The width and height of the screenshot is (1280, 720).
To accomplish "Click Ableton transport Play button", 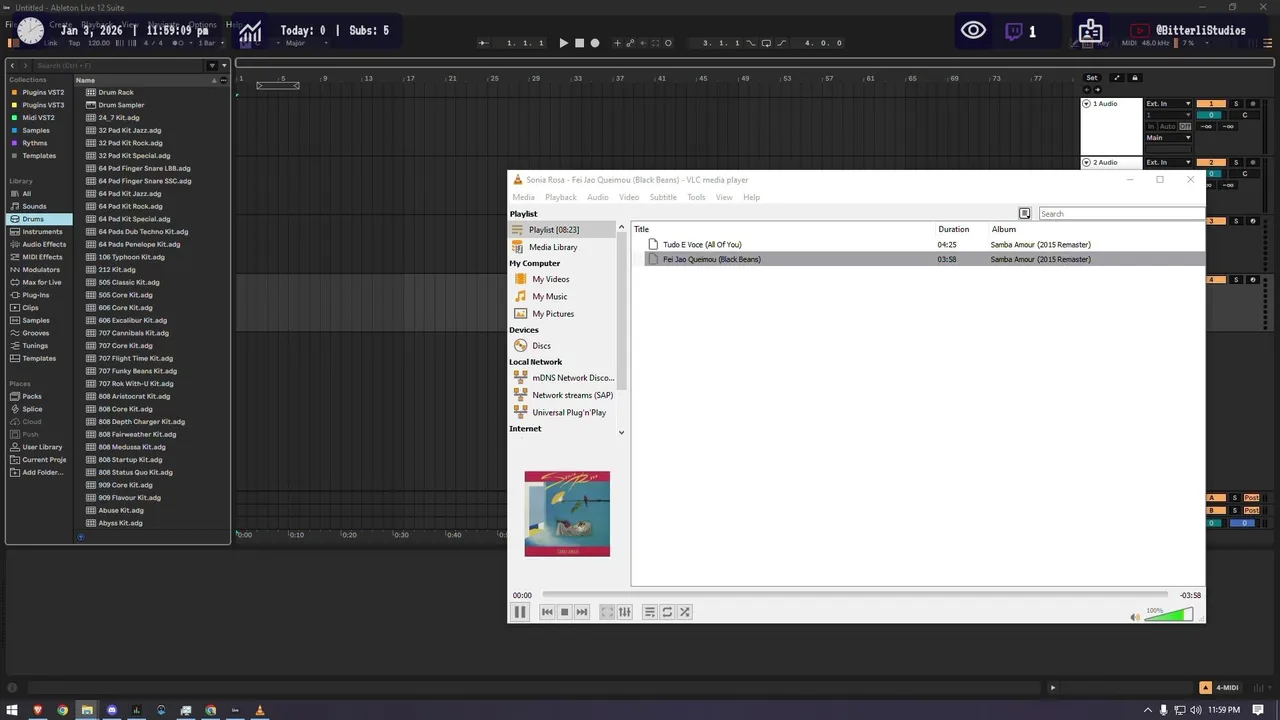I will click(x=563, y=43).
